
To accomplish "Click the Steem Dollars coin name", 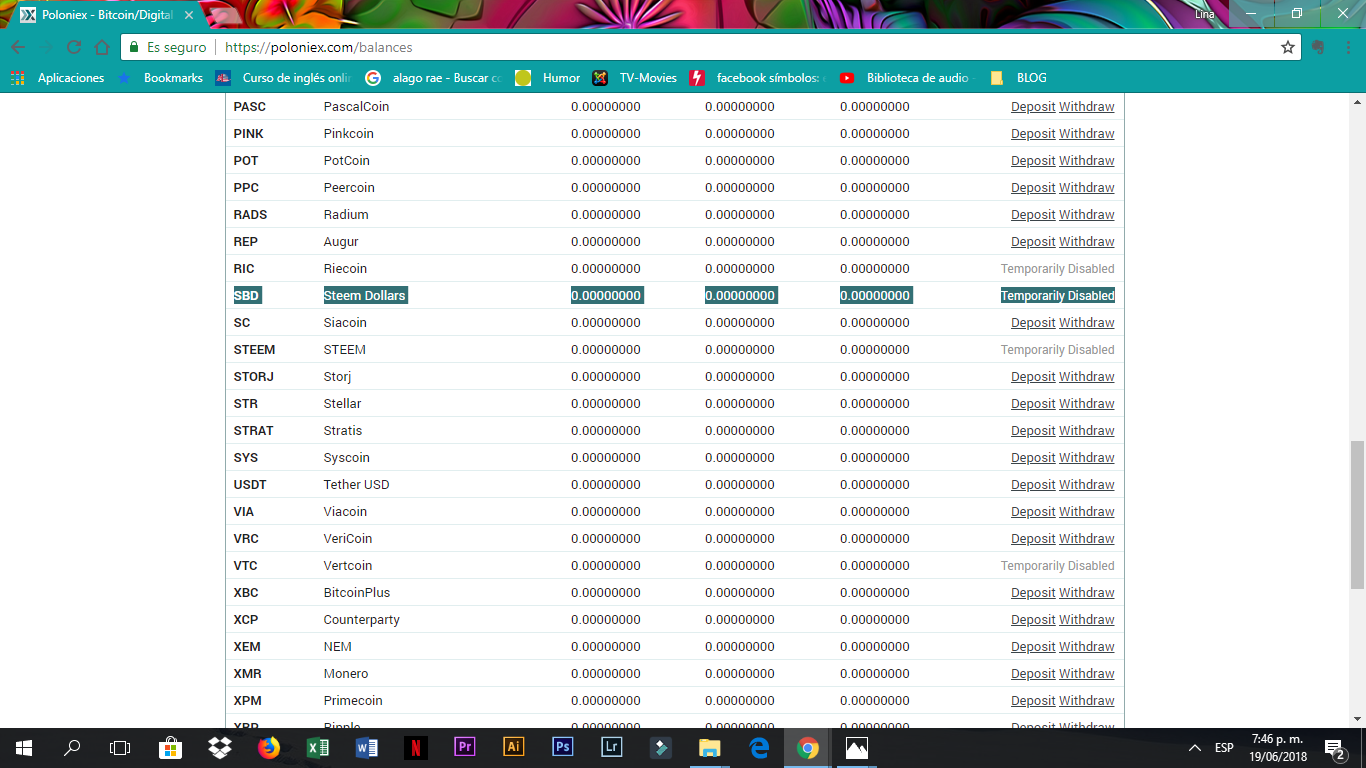I will pyautogui.click(x=365, y=296).
